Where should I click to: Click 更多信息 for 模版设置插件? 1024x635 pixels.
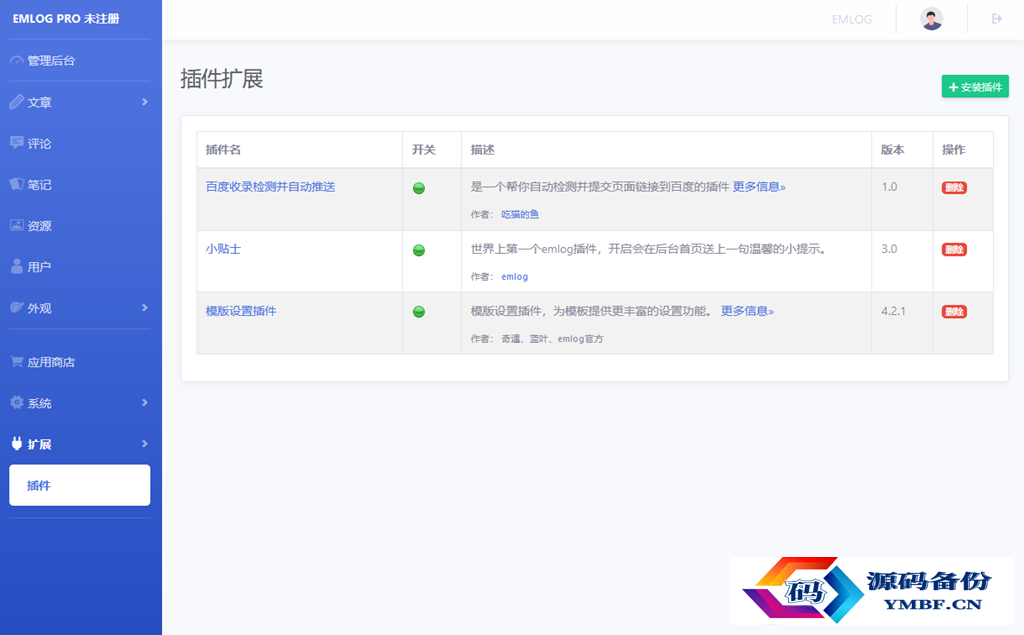pos(747,310)
